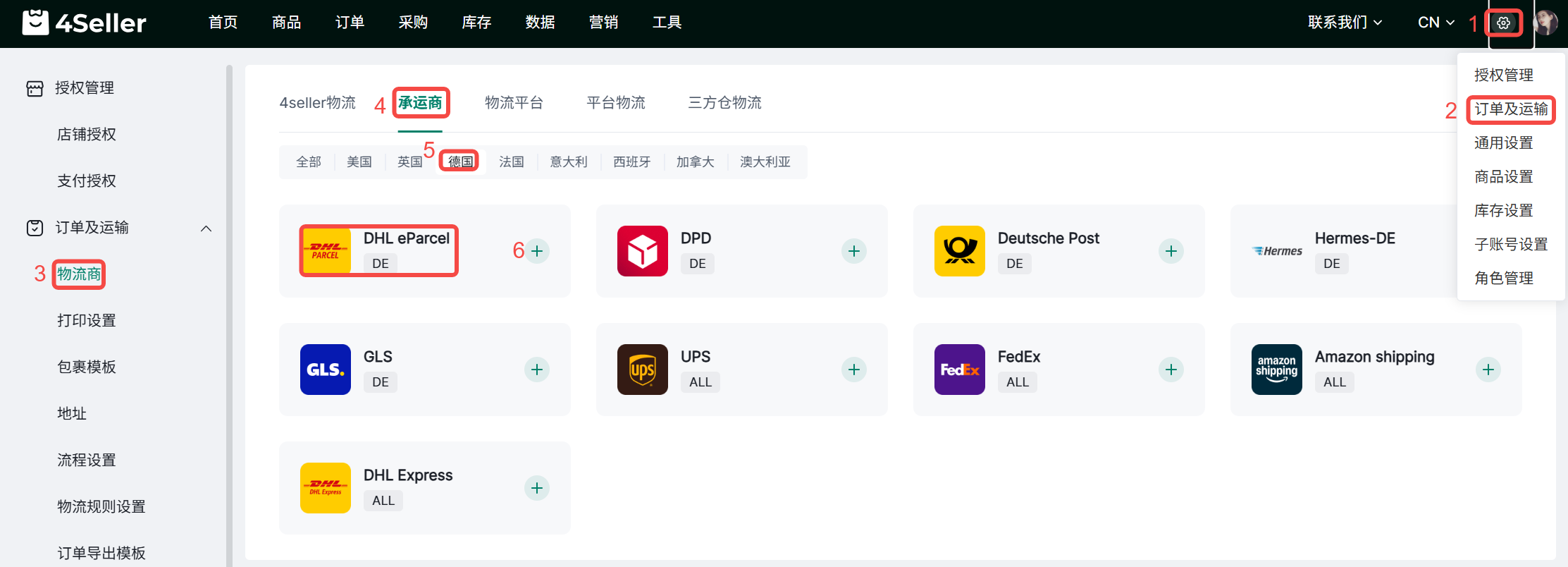Click the 4Seller logo
Viewport: 1568px width, 567px height.
coord(85,23)
